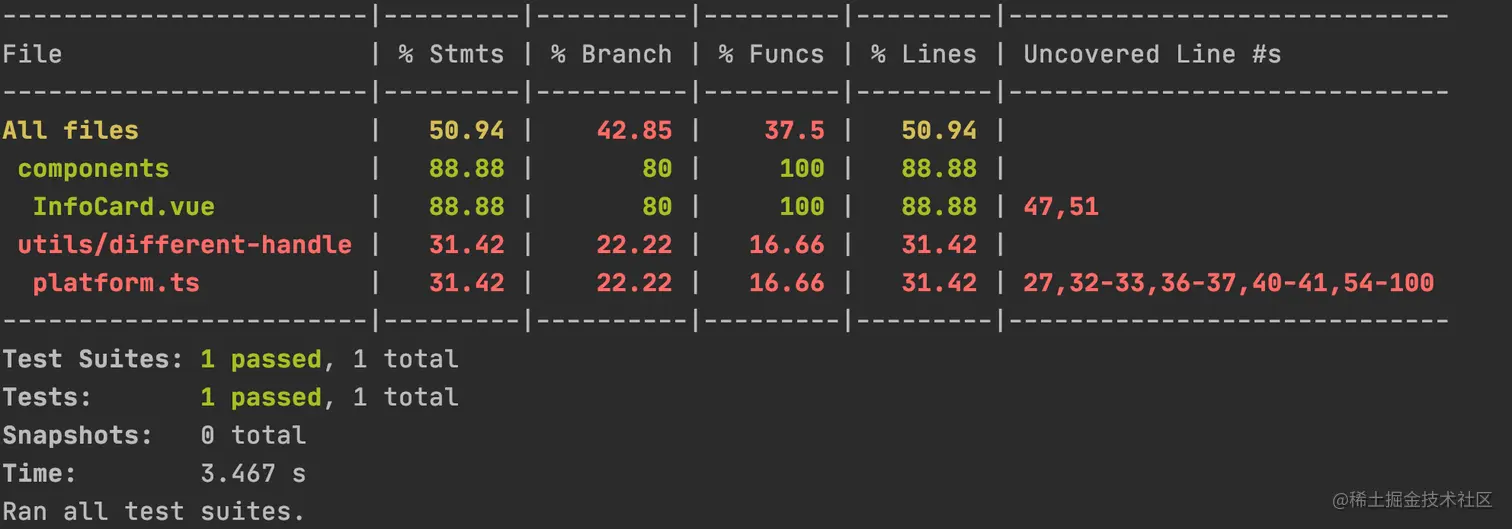Click InfoCard.vue % Lines value 88.88
1512x529 pixels.
tap(939, 207)
